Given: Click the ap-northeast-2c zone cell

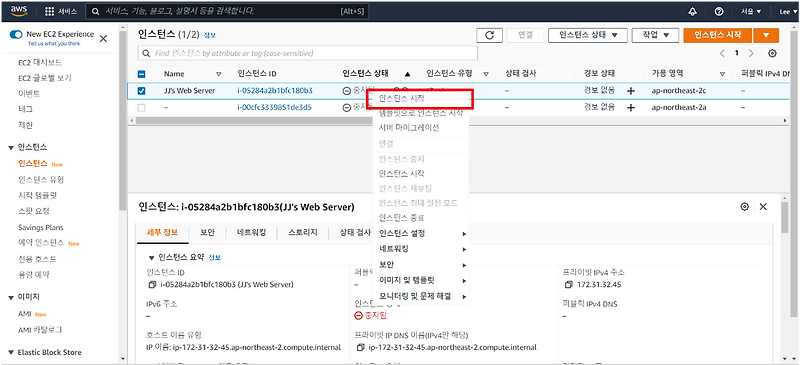Looking at the screenshot, I should pyautogui.click(x=679, y=91).
